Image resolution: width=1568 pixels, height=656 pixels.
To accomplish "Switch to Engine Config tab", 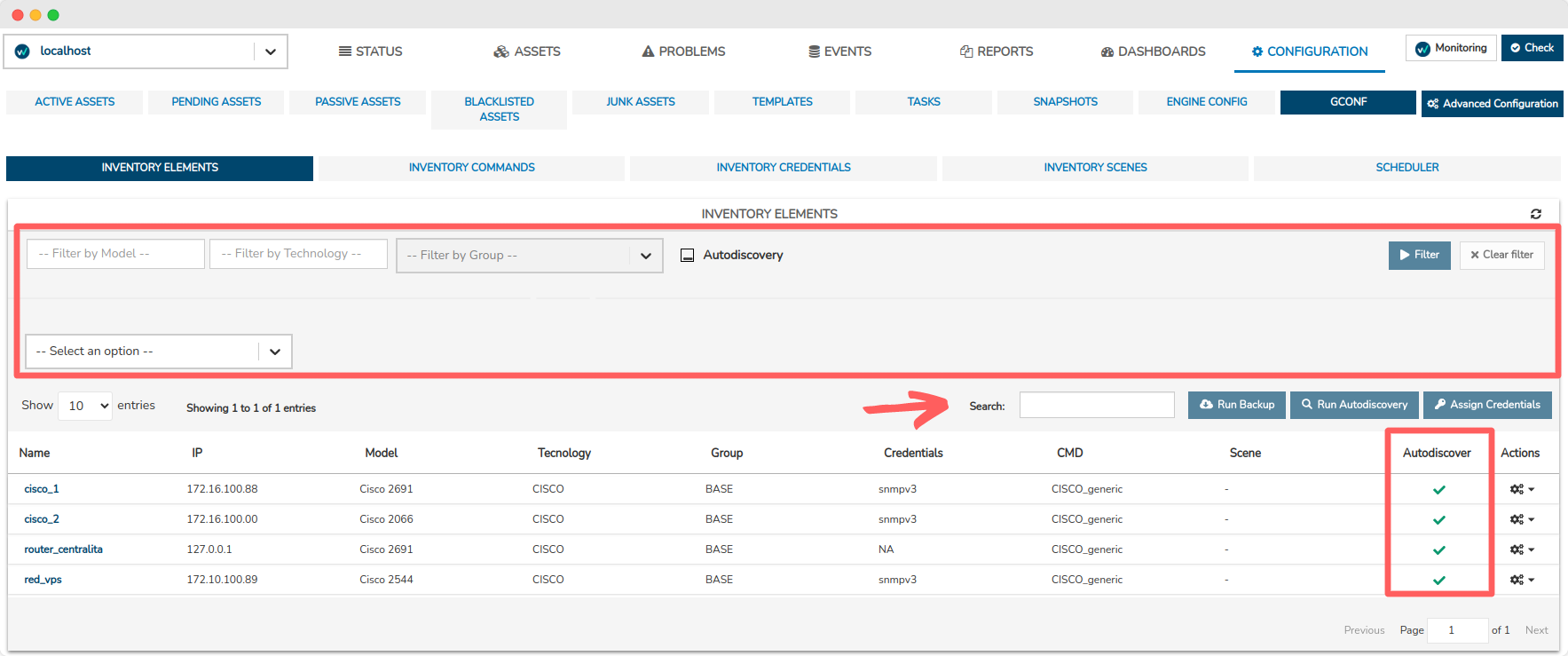I will (x=1207, y=102).
